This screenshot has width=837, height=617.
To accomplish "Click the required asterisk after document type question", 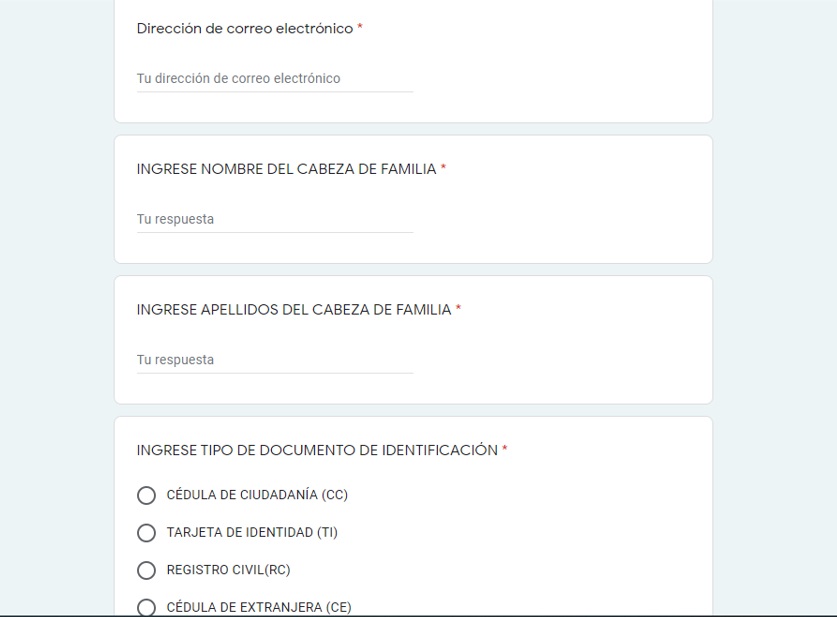I will point(505,450).
